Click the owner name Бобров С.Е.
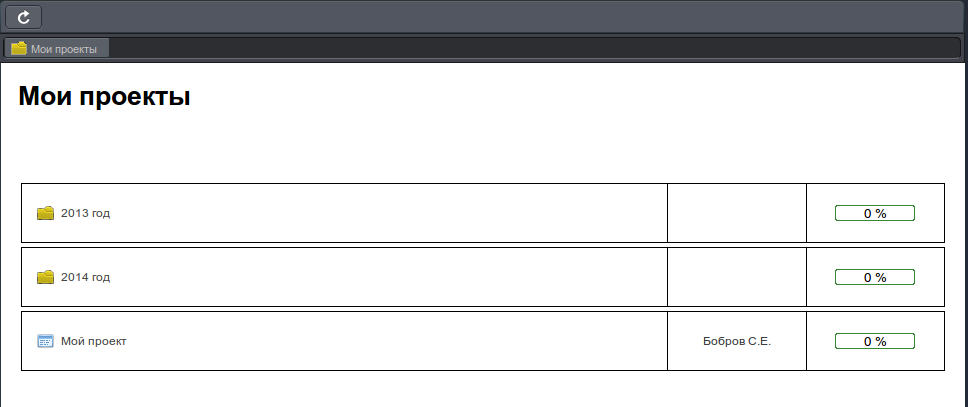This screenshot has height=407, width=968. (x=737, y=341)
